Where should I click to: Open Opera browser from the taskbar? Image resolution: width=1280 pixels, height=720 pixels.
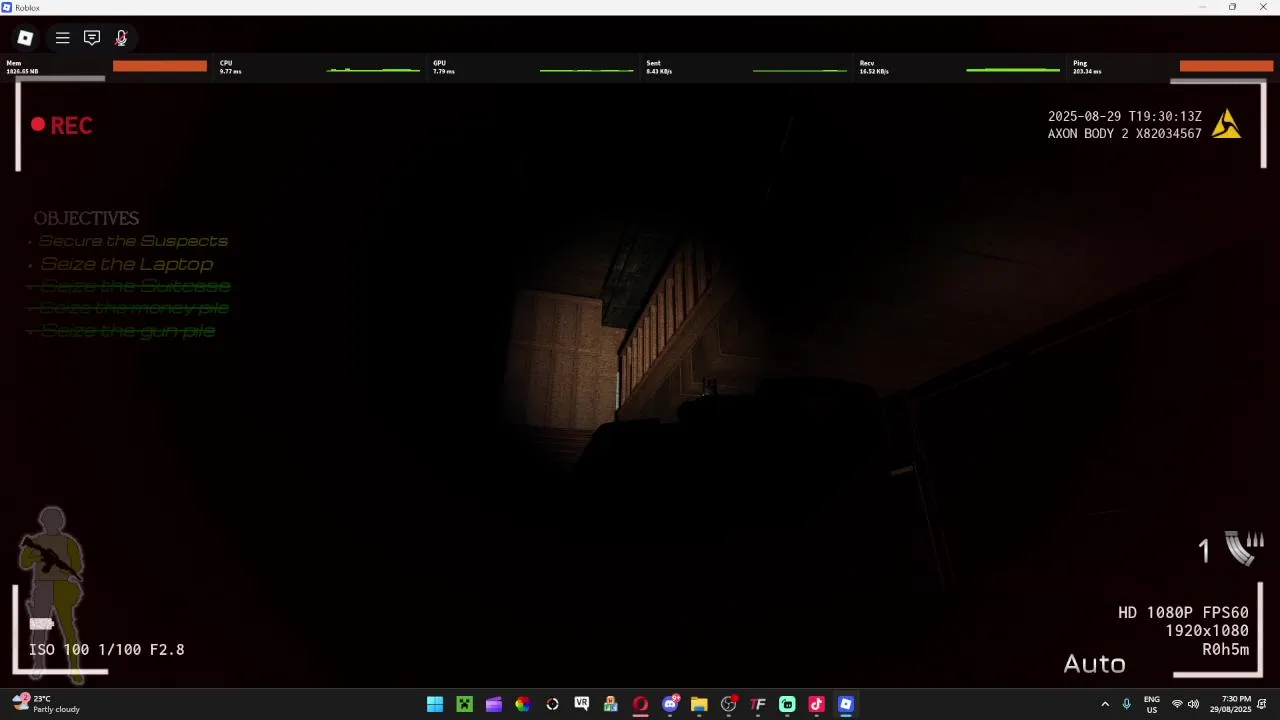640,704
